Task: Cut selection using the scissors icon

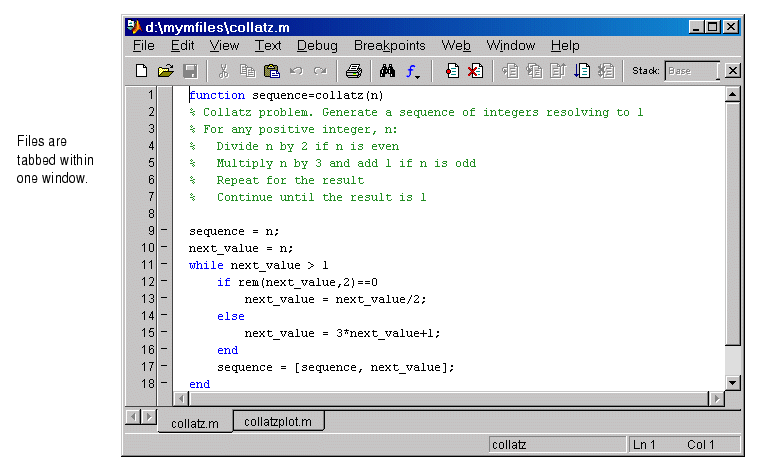Action: (223, 71)
